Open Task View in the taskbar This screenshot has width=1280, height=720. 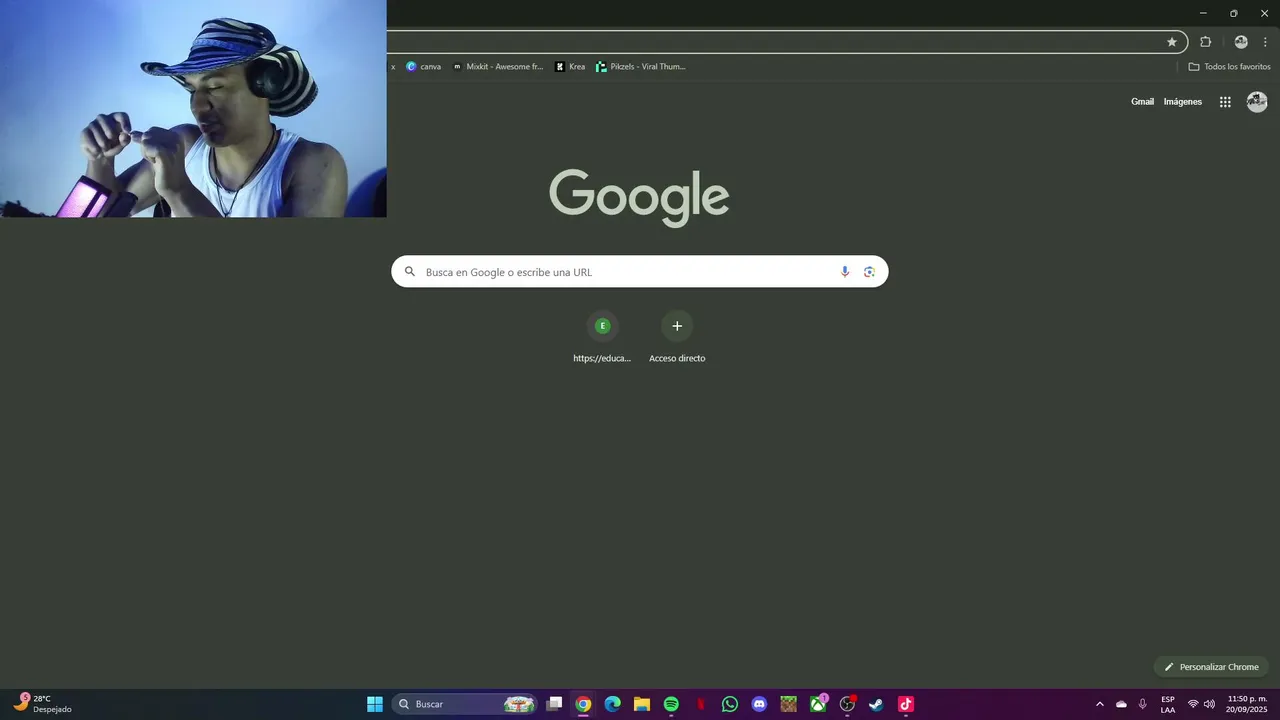pos(554,704)
